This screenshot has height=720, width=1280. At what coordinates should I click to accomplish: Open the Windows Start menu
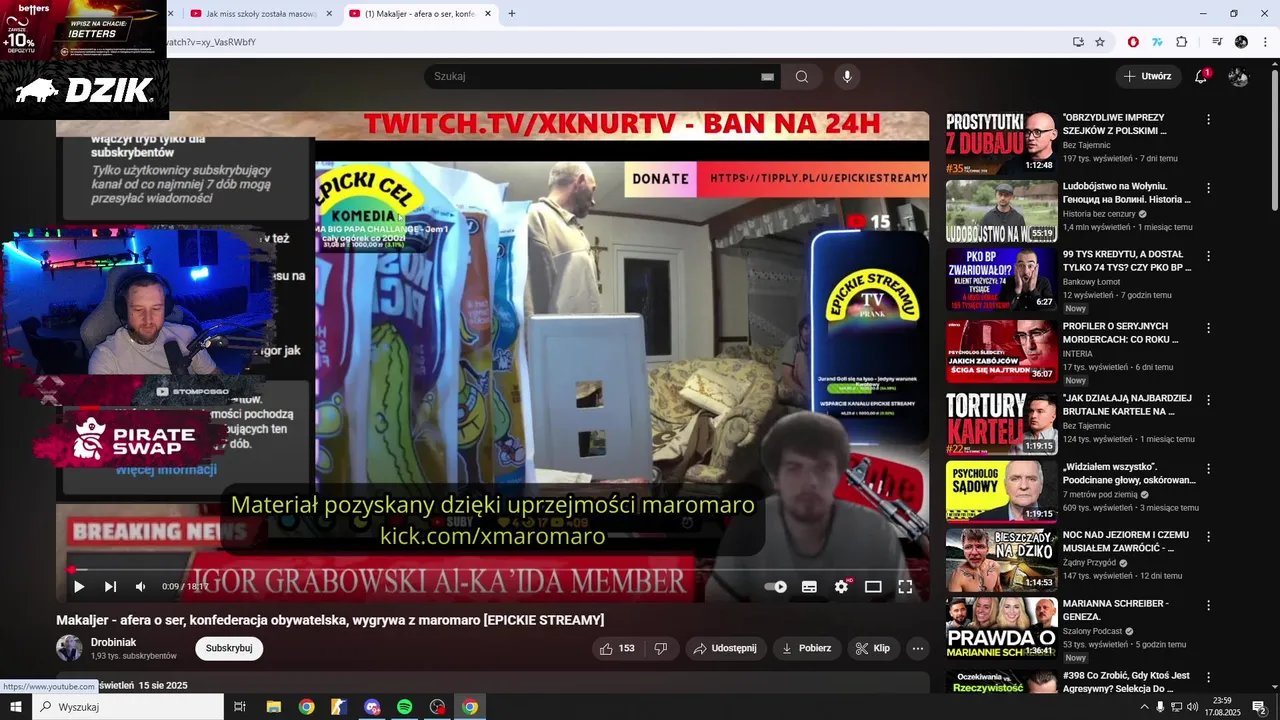click(x=15, y=707)
